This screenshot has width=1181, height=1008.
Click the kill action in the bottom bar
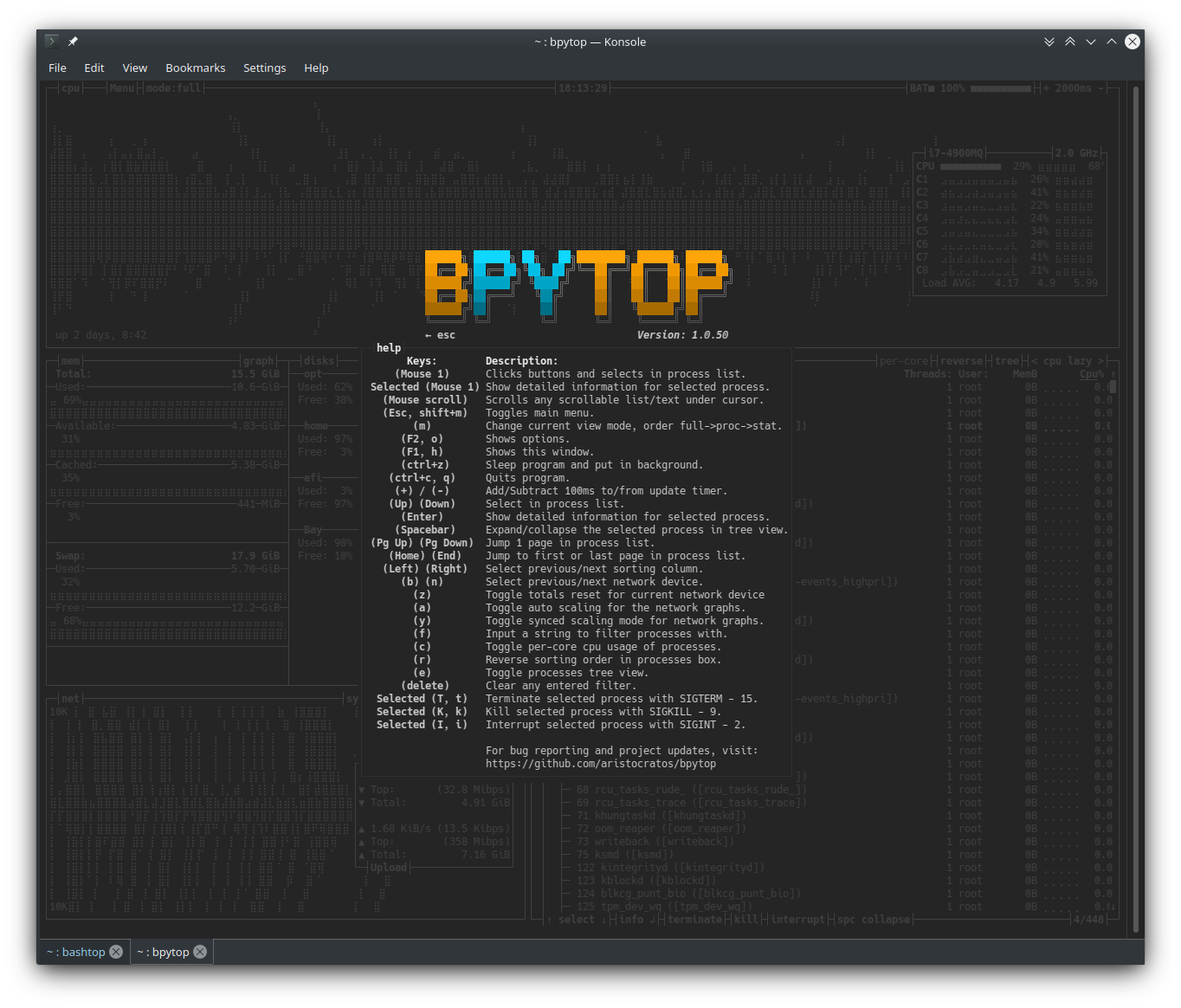[x=745, y=919]
